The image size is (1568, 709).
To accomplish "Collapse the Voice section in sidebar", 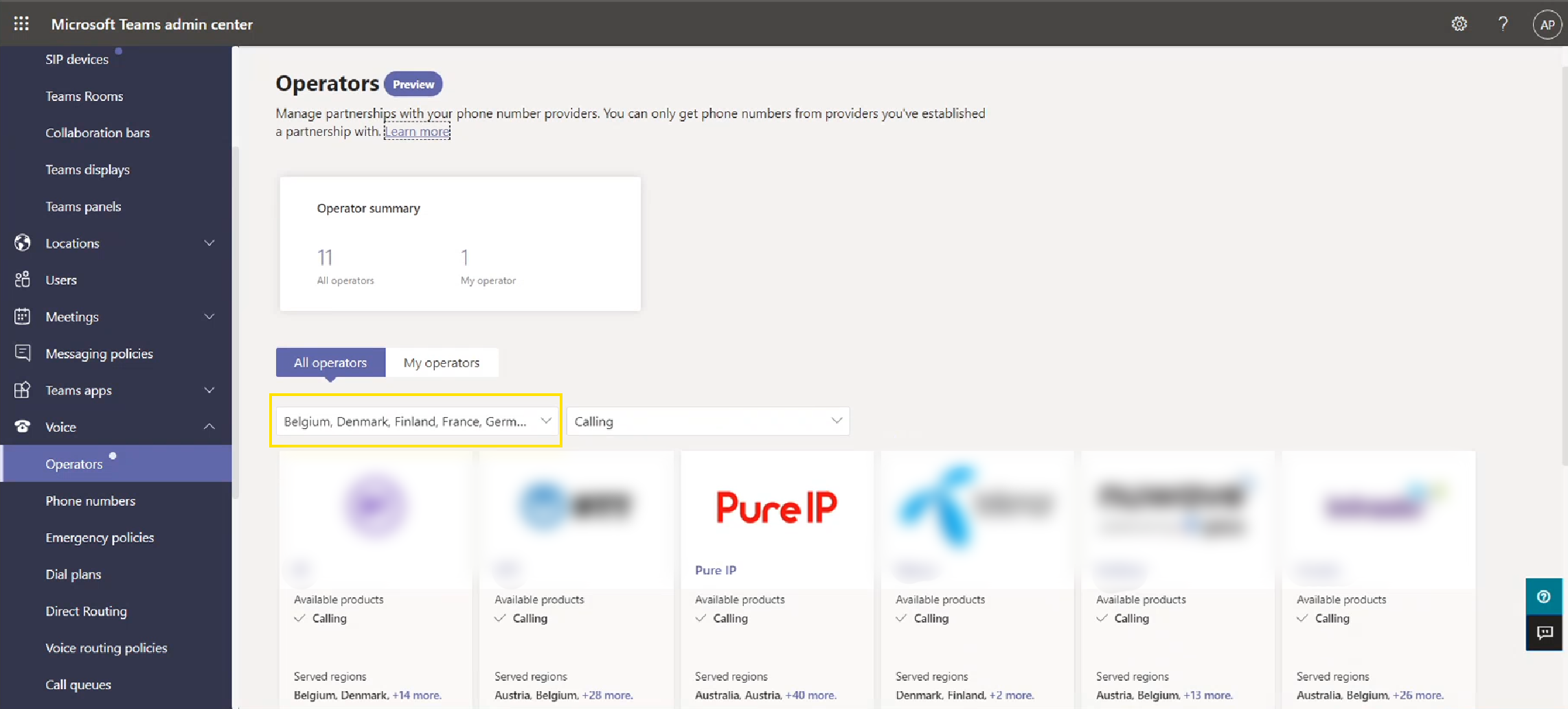I will (x=209, y=426).
